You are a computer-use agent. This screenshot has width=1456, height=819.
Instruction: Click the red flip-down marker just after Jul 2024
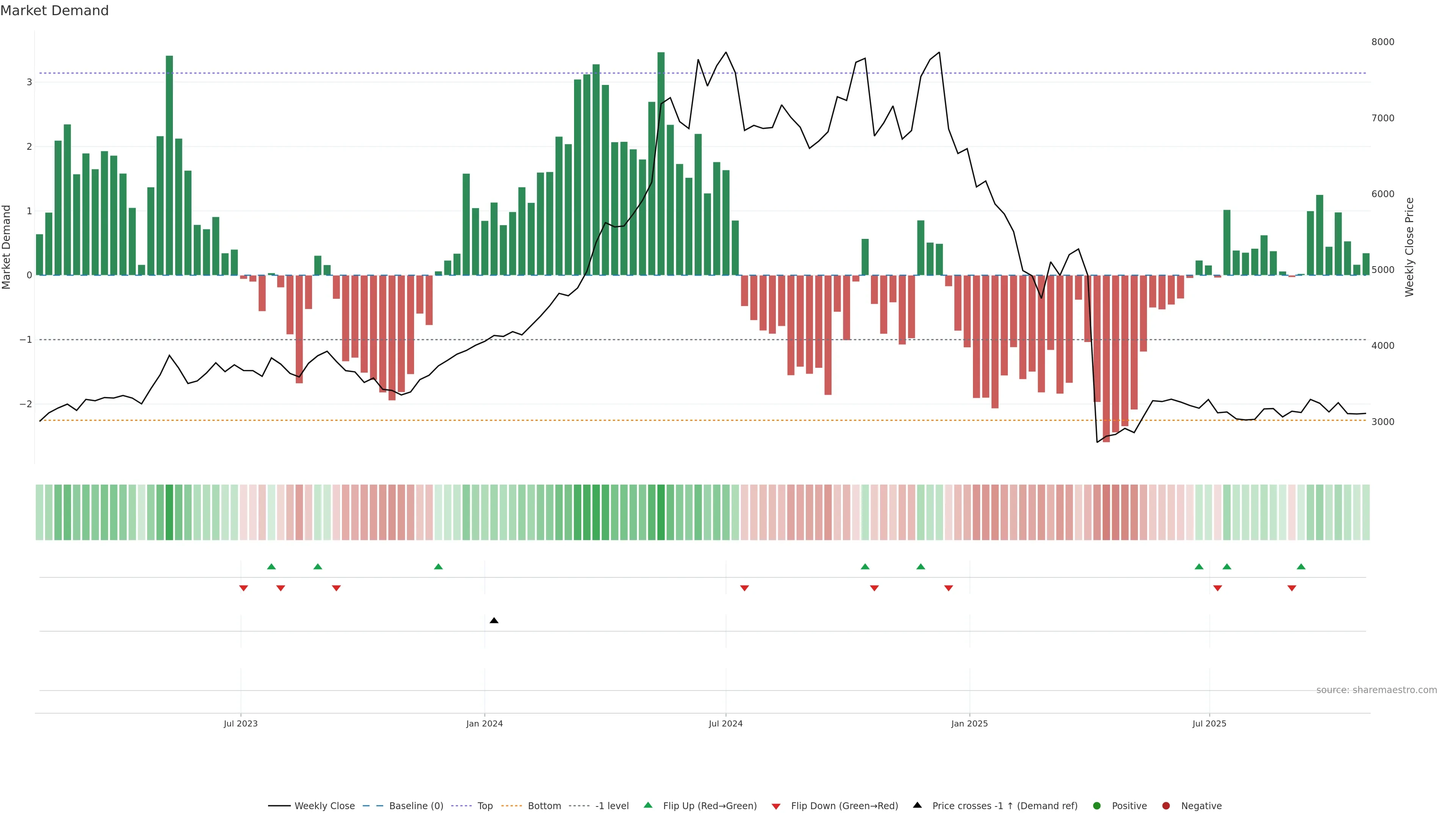pos(744,588)
